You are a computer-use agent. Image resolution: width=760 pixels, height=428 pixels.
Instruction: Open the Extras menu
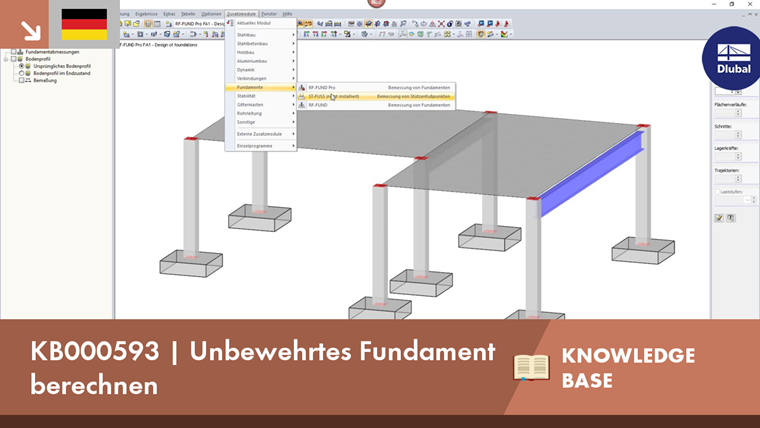[x=169, y=14]
